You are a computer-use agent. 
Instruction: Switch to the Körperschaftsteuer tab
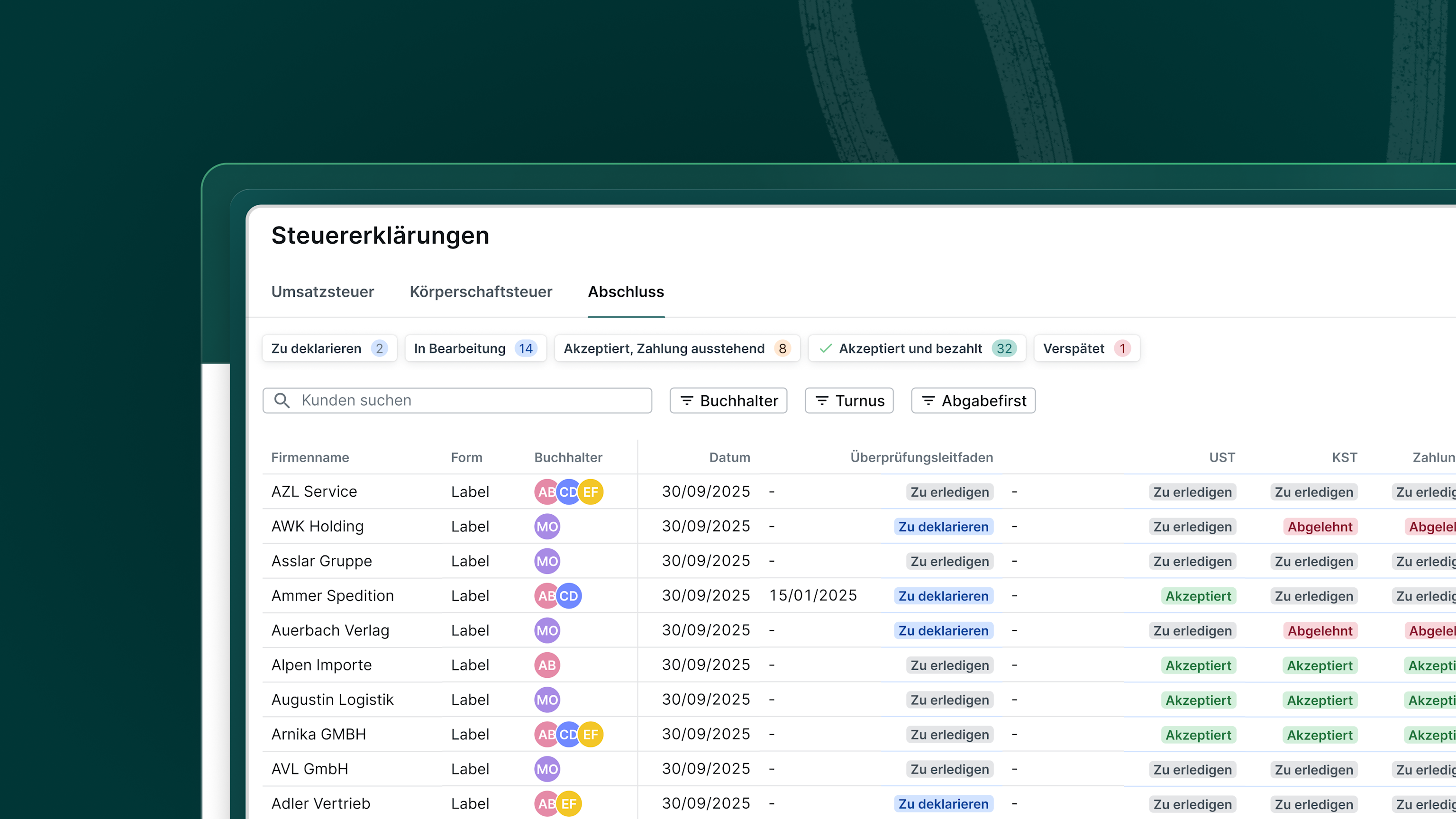coord(481,291)
